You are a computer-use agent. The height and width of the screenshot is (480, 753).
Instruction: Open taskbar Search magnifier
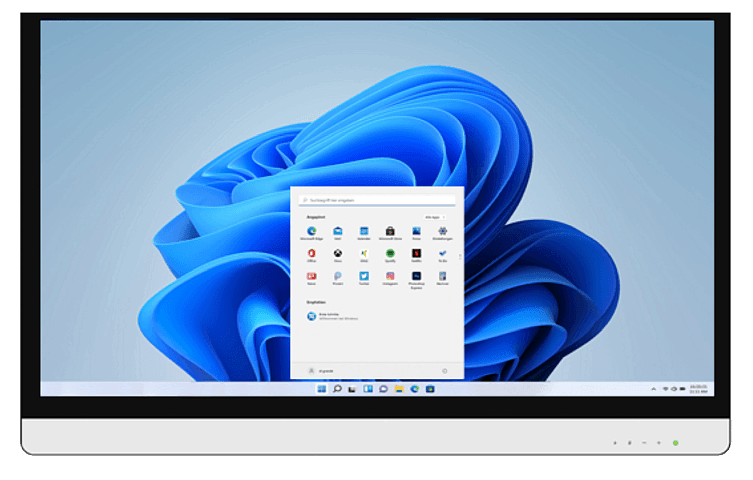pos(337,389)
